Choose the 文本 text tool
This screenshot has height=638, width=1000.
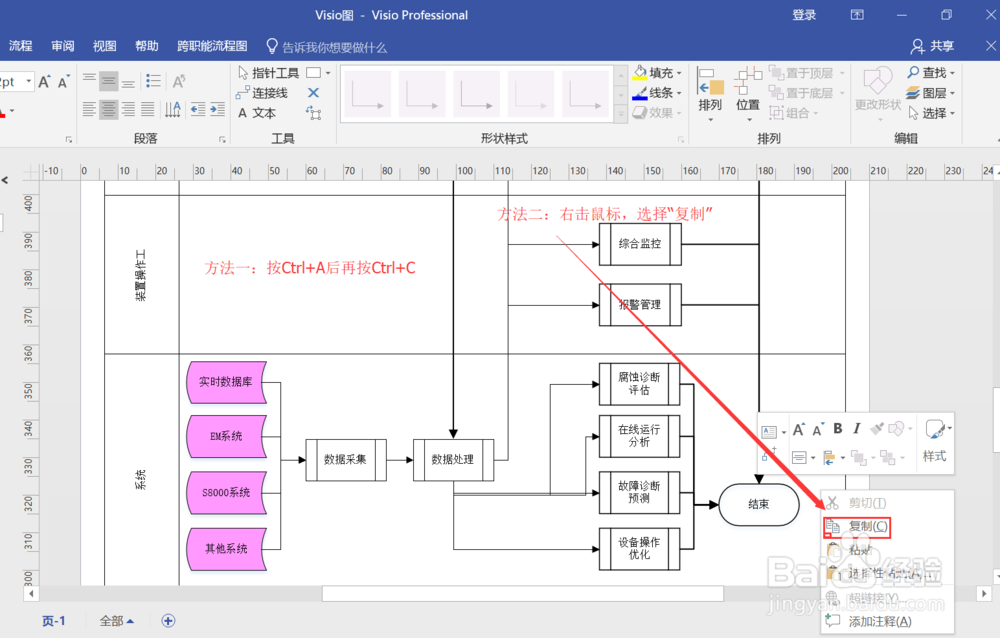[257, 113]
